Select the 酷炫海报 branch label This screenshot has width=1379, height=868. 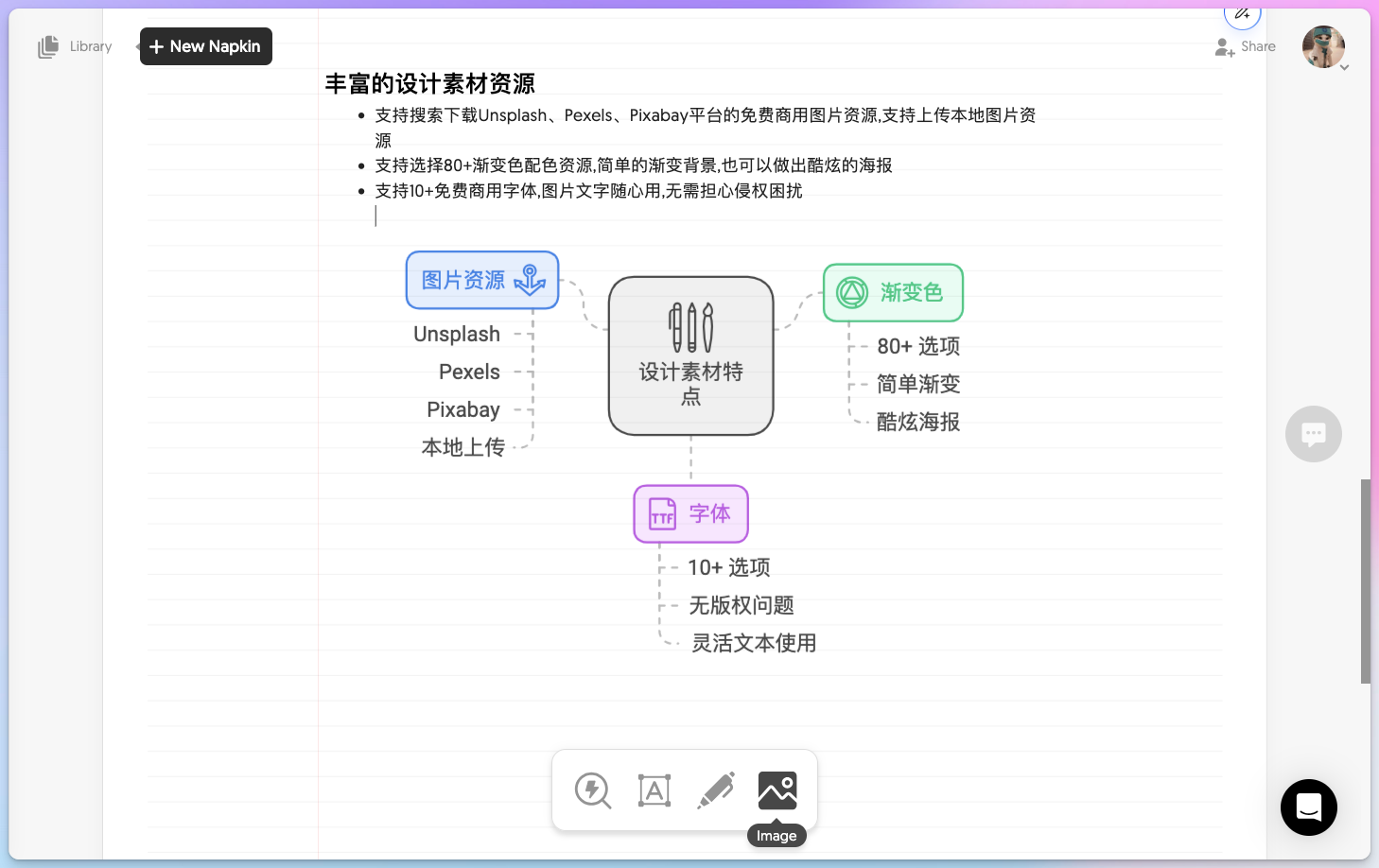click(917, 422)
